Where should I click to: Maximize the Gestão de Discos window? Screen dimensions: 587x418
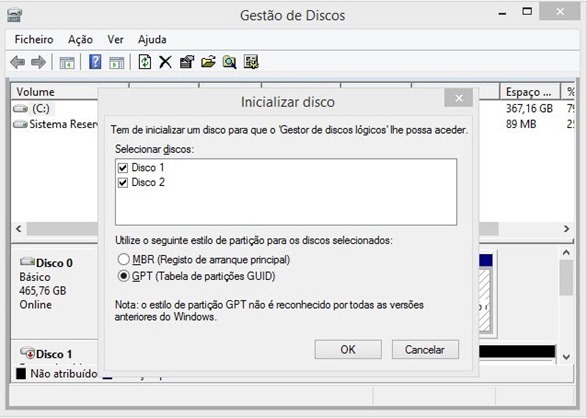tap(527, 12)
